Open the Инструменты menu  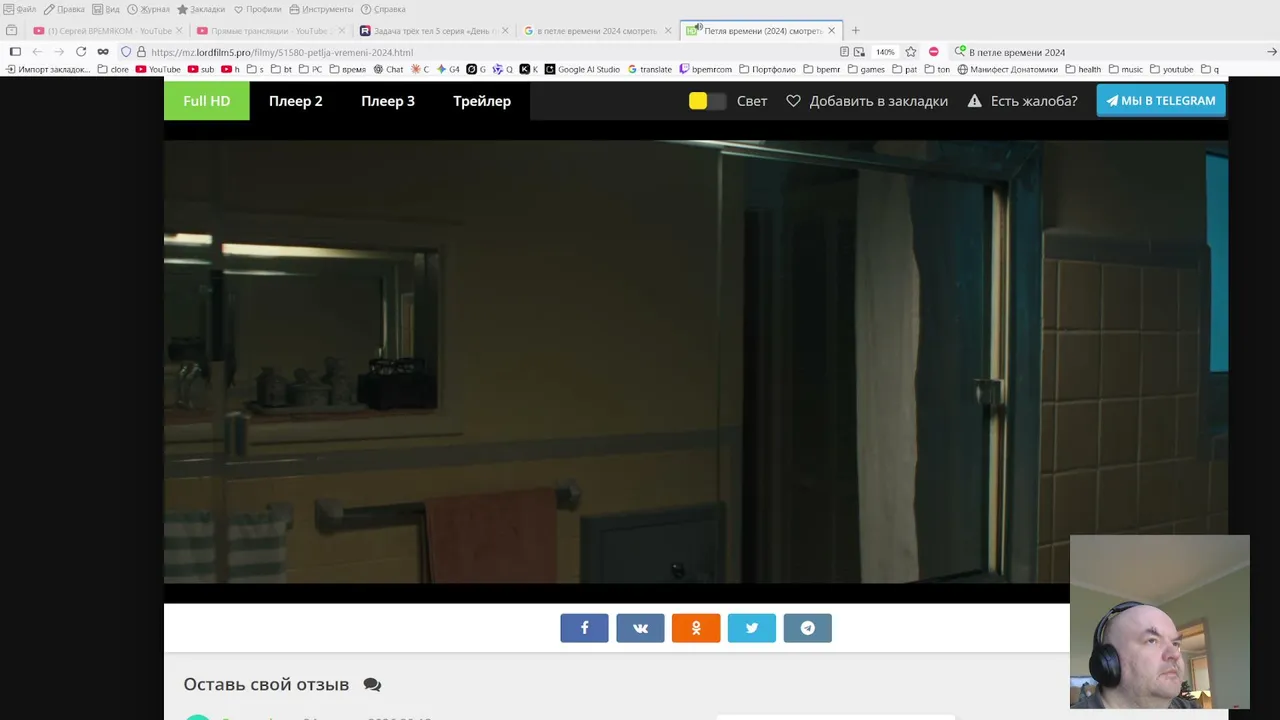click(x=321, y=9)
